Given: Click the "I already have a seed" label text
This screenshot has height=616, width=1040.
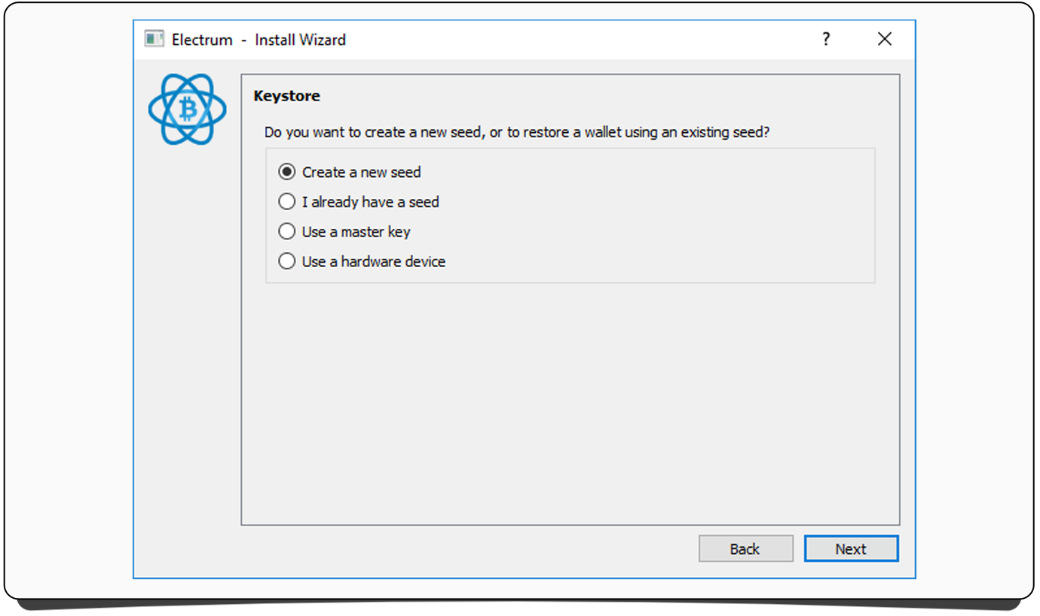Looking at the screenshot, I should 370,202.
